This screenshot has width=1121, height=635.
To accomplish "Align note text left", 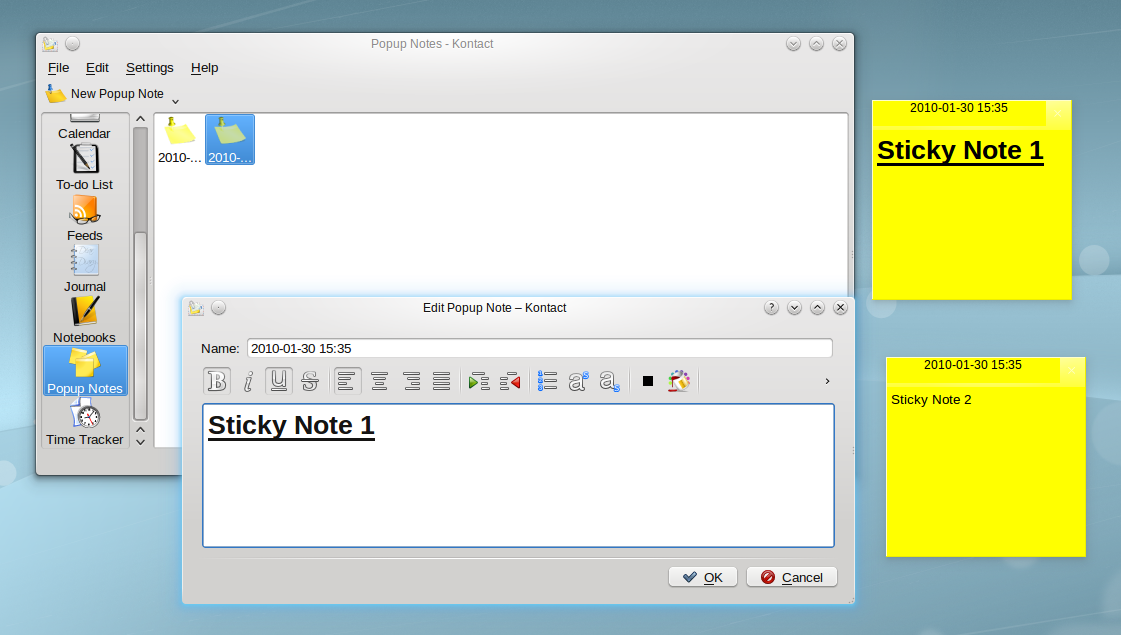I will point(347,381).
